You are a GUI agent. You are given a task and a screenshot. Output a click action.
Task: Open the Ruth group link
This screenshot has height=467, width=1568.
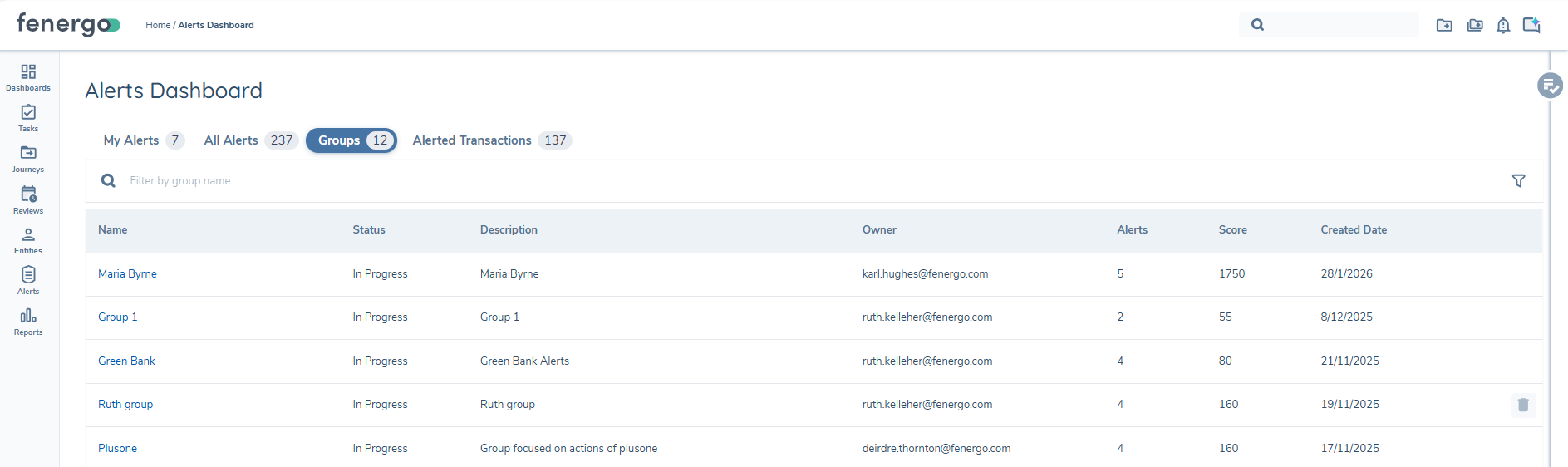coord(125,405)
